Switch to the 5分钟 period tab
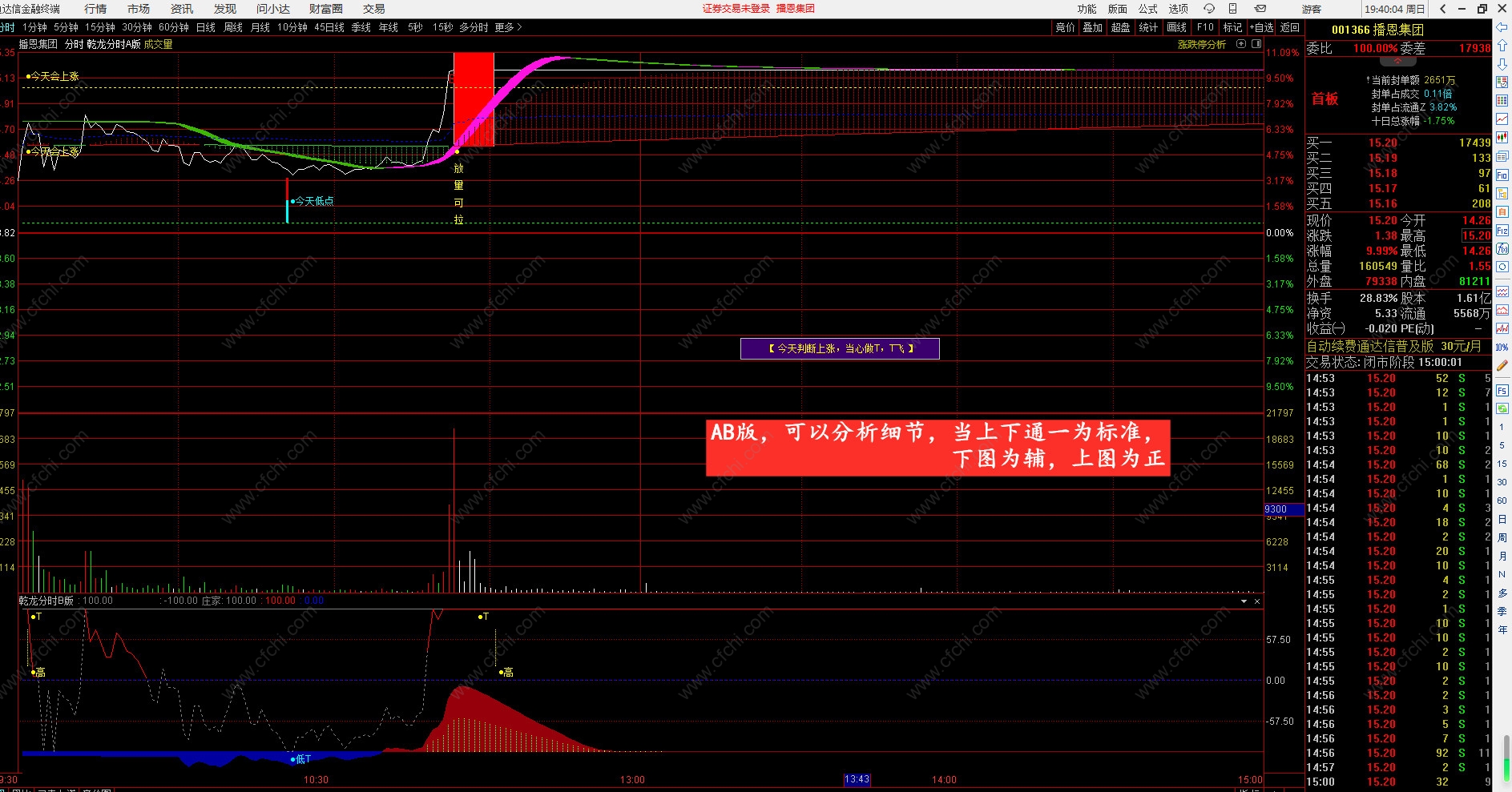1512x792 pixels. pyautogui.click(x=66, y=27)
